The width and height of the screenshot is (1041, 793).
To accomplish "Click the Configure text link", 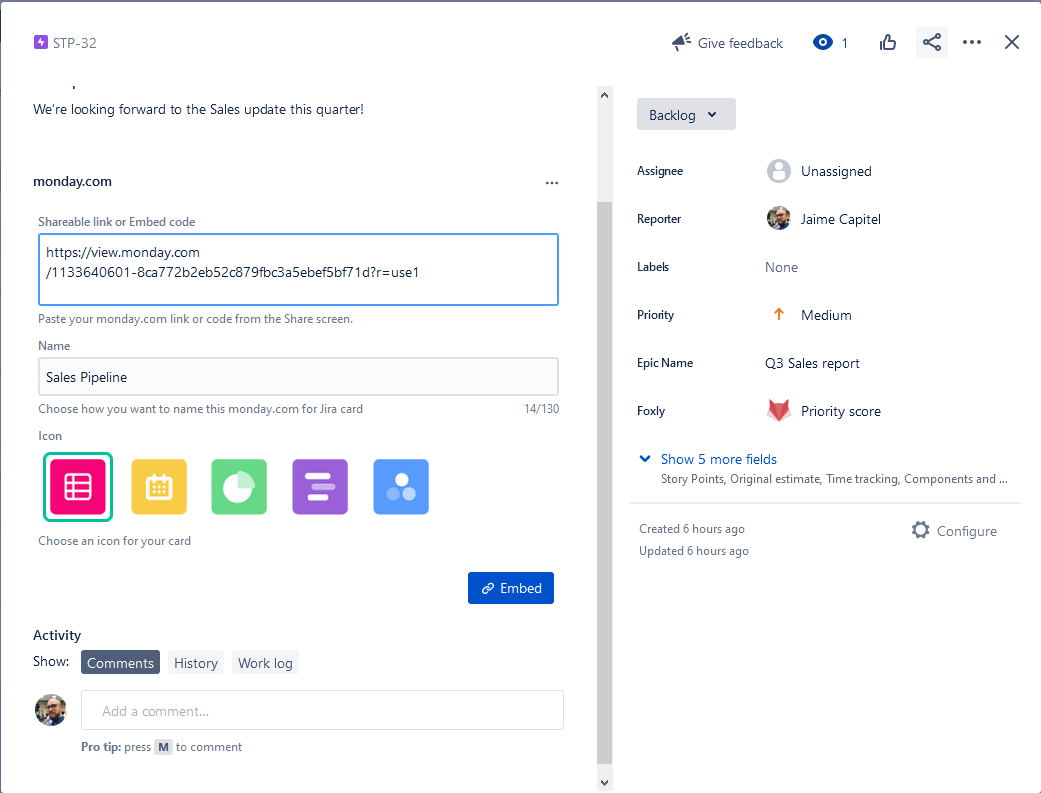I will click(967, 531).
